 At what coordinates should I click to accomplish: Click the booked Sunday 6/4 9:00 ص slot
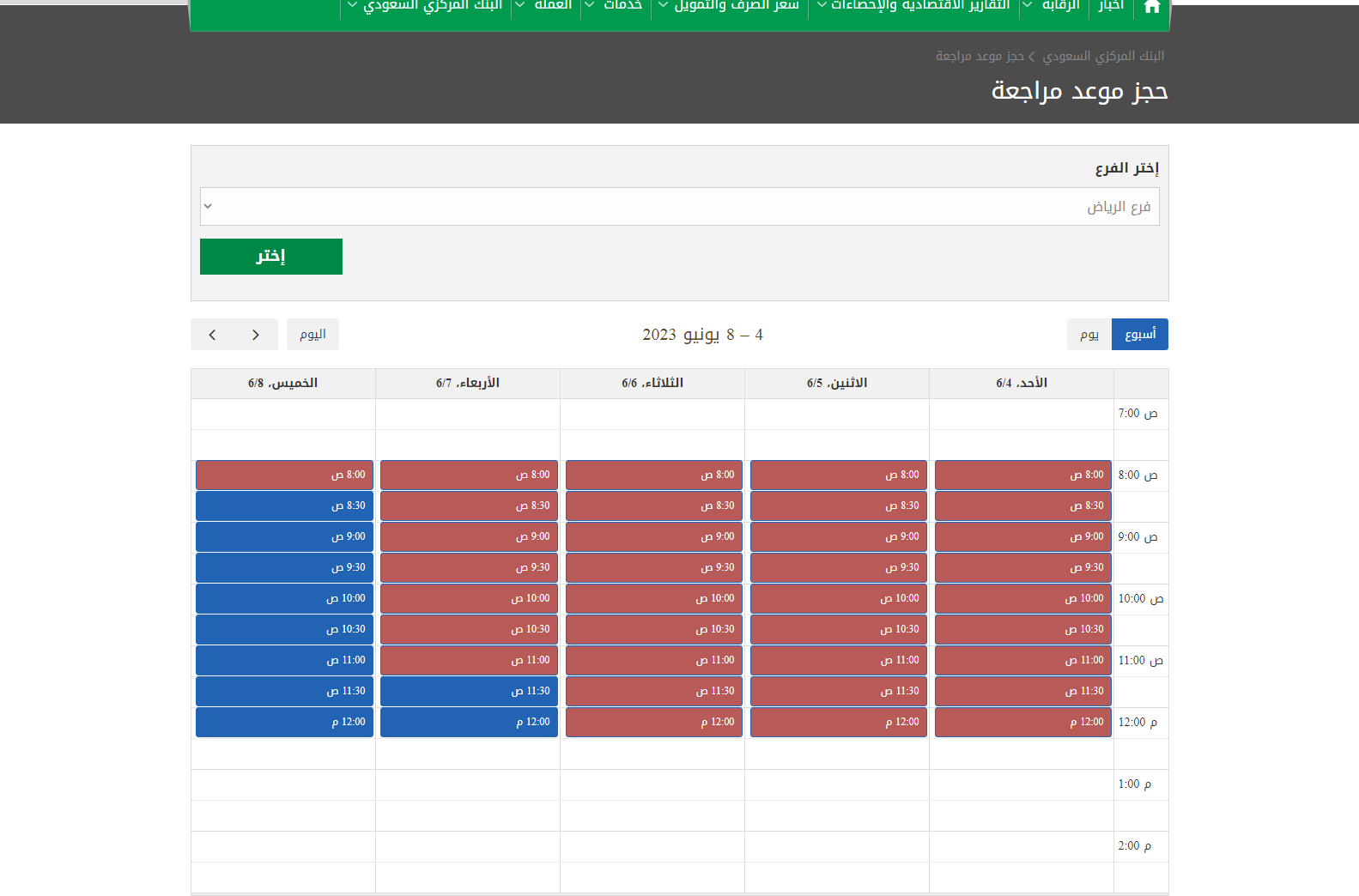point(1023,537)
